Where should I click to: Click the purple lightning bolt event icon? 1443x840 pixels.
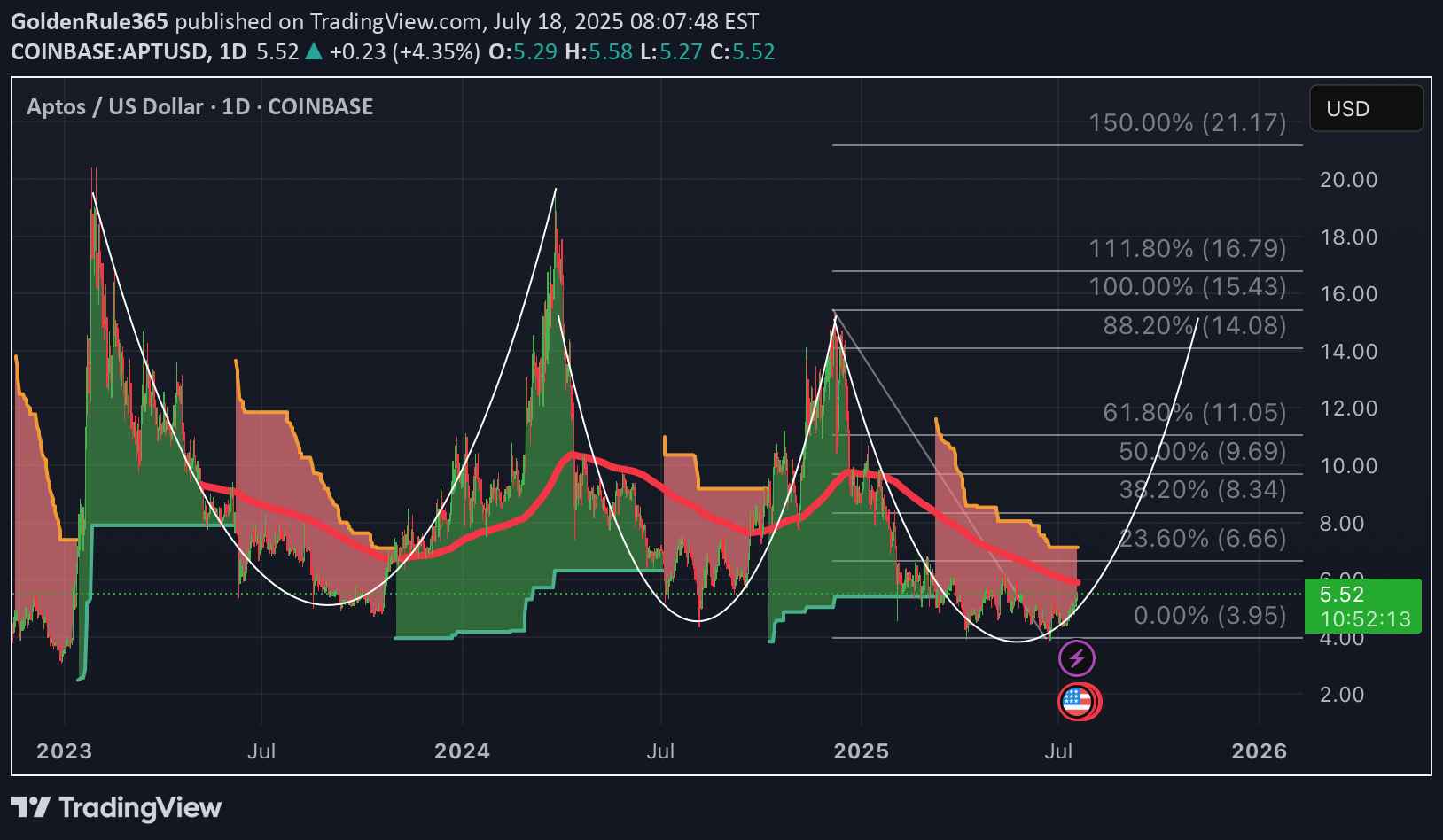pos(1077,658)
